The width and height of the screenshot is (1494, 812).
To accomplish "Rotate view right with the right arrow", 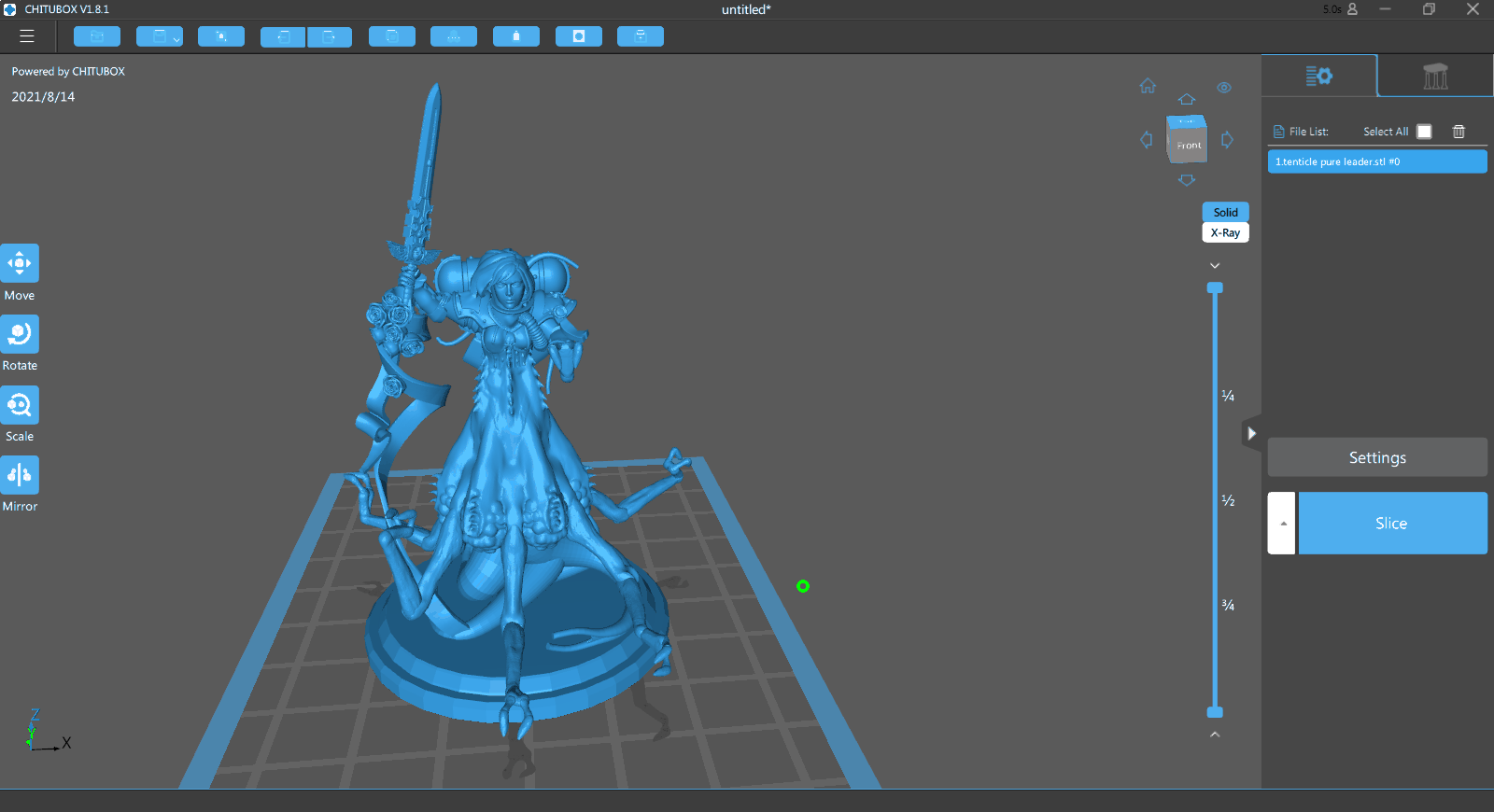I will (x=1227, y=140).
